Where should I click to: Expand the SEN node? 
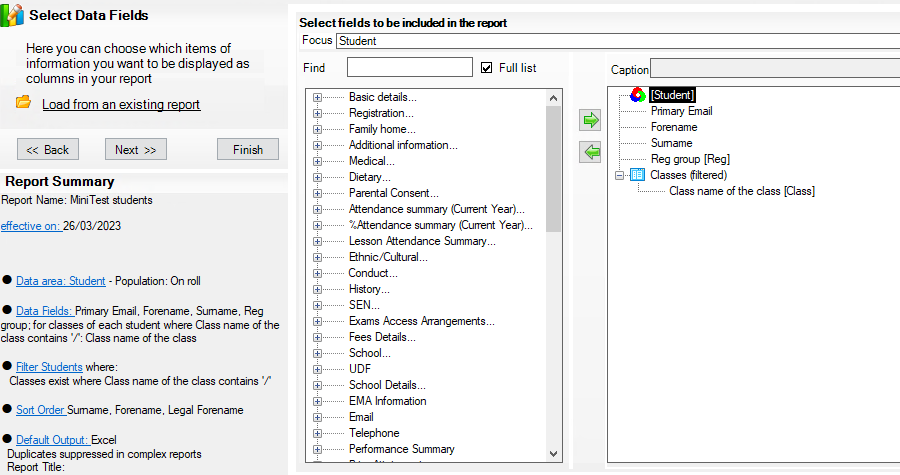pos(317,306)
